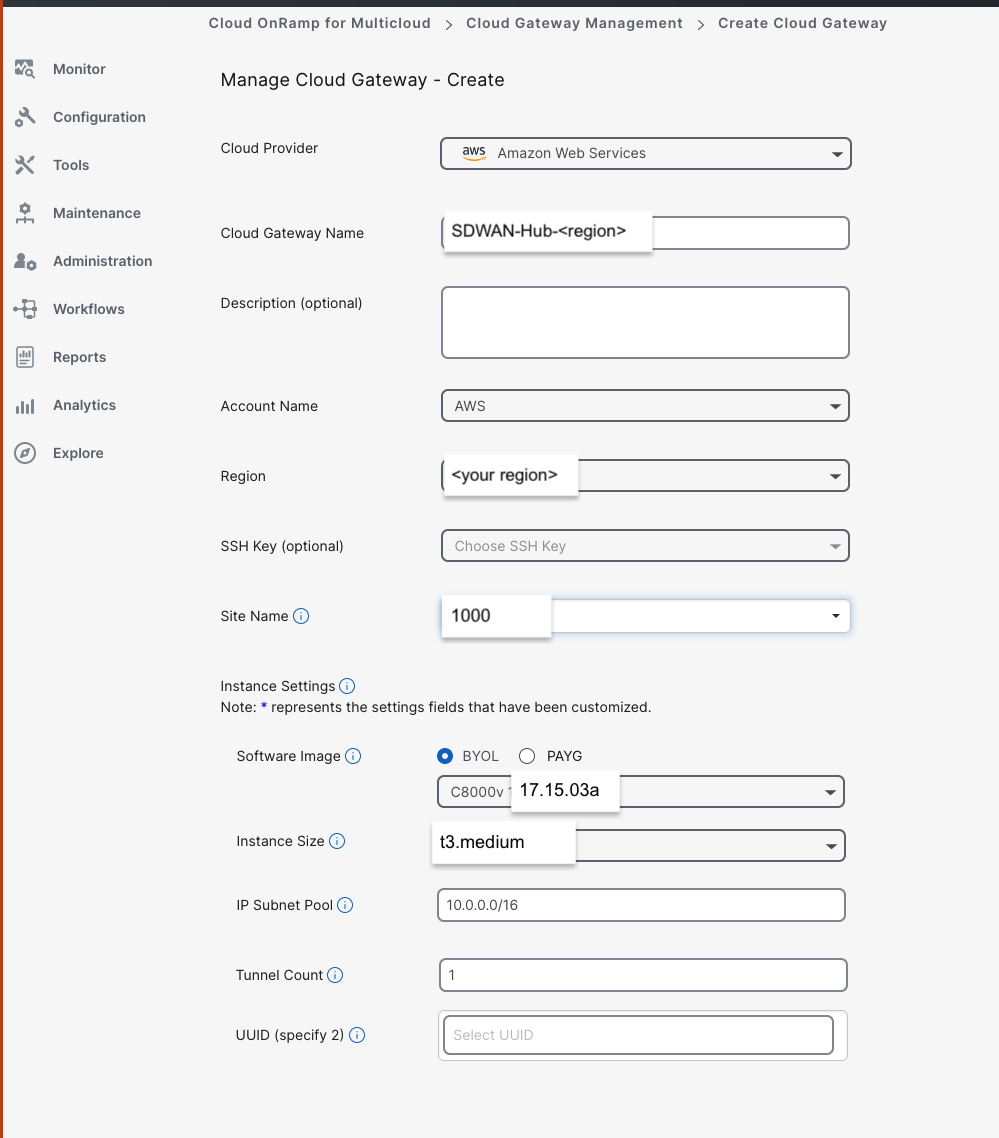Click the Tunnel Count field

643,975
